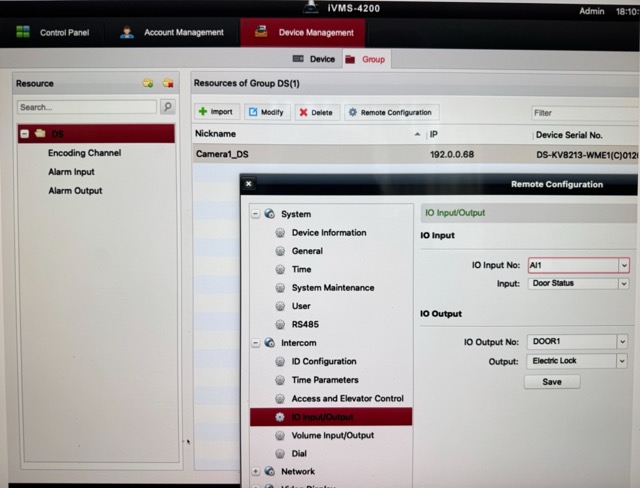Screen dimensions: 640x488
Task: Switch to the Account Management tab
Action: click(173, 32)
